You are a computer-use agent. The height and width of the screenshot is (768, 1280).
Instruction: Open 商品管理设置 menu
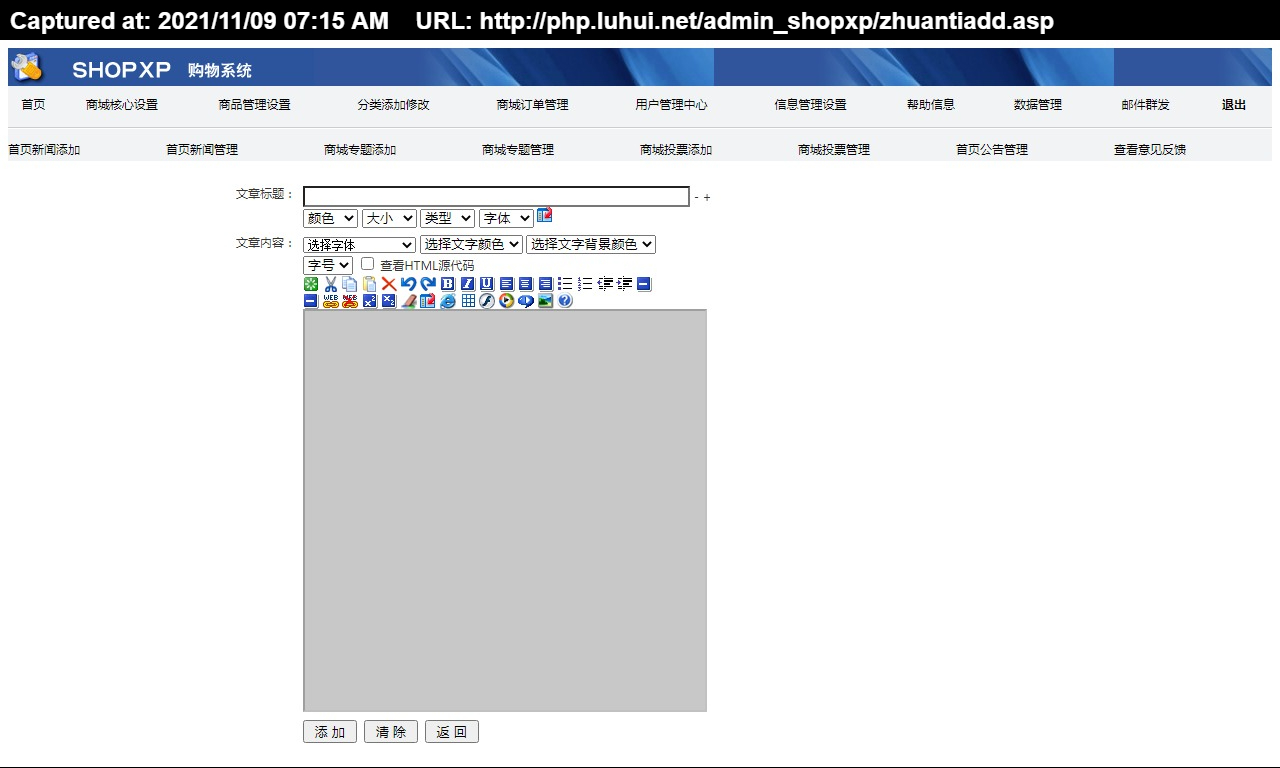(255, 105)
